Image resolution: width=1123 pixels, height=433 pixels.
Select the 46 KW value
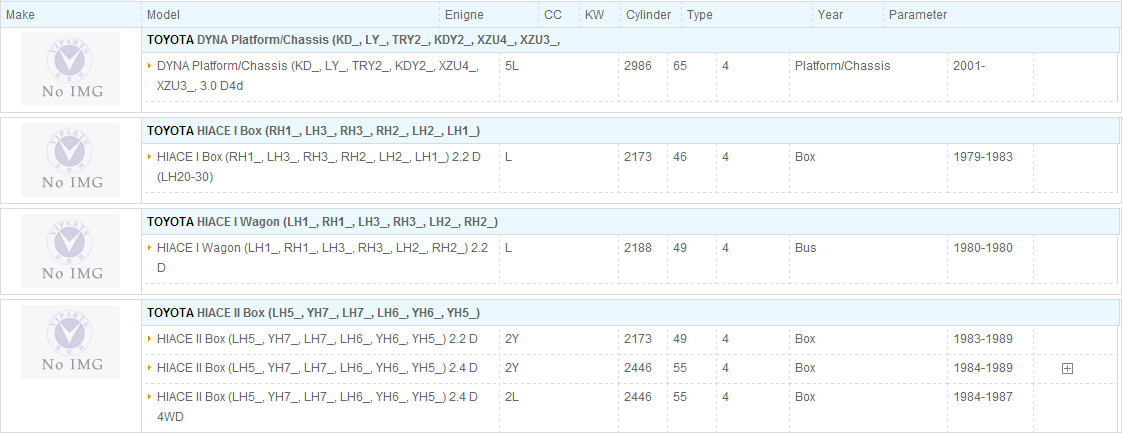(x=680, y=157)
